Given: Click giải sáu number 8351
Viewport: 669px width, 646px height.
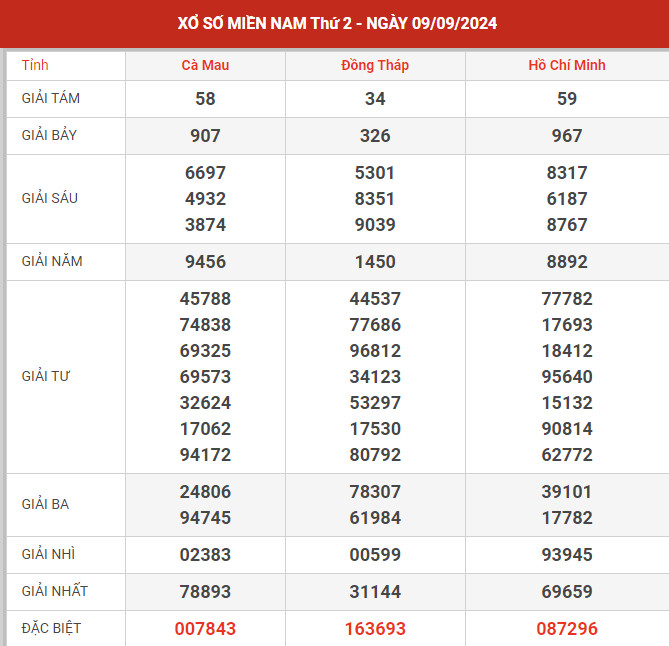Looking at the screenshot, I should point(375,199).
